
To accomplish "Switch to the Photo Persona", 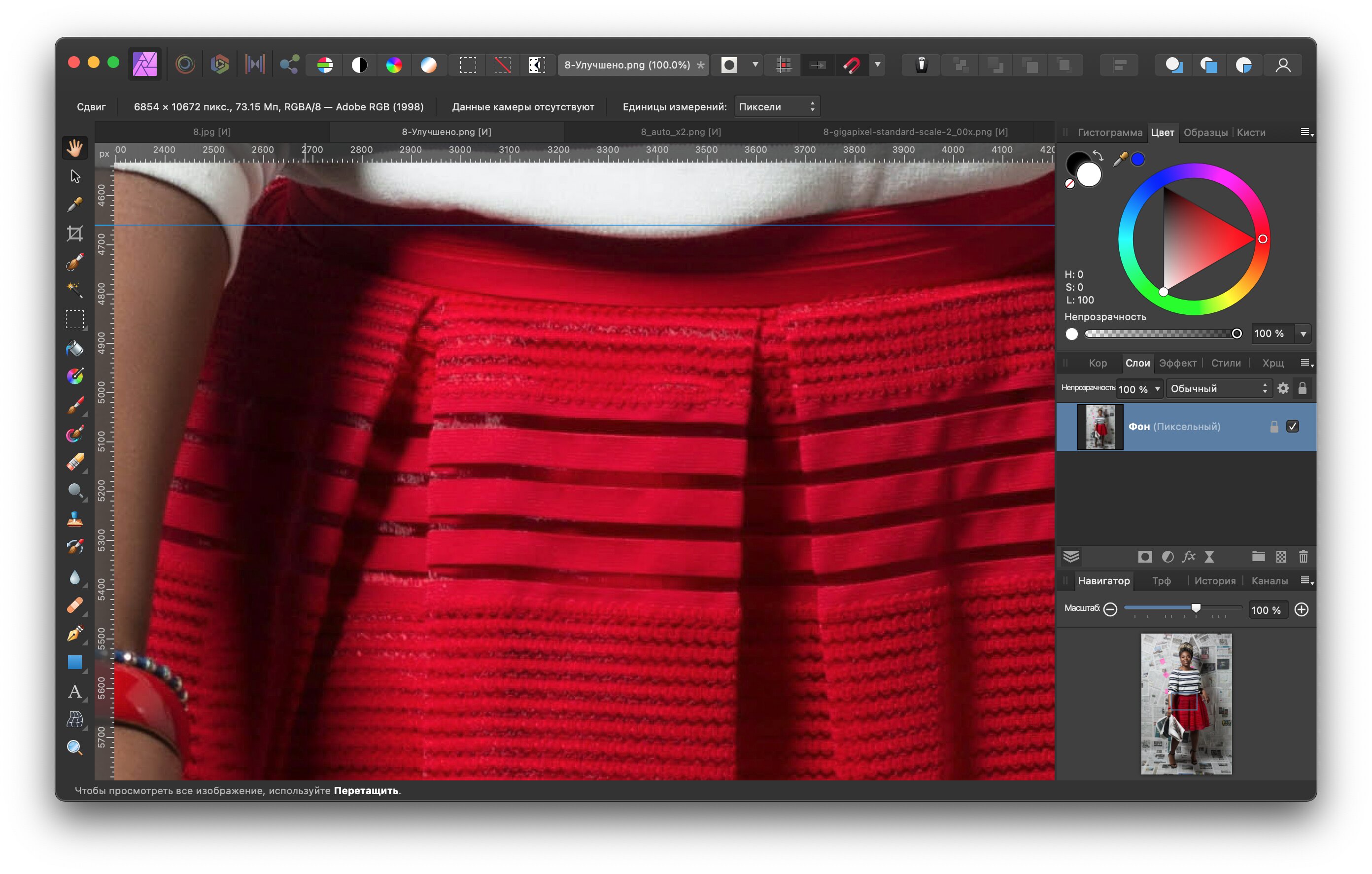I will click(145, 65).
